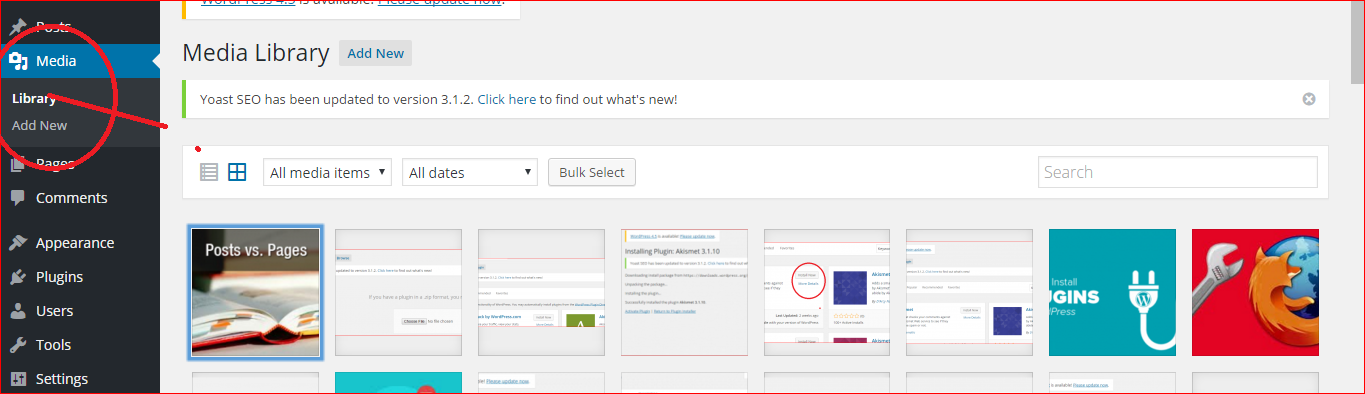
Task: Select the blue Install Plugins thumbnail
Action: [x=1112, y=292]
